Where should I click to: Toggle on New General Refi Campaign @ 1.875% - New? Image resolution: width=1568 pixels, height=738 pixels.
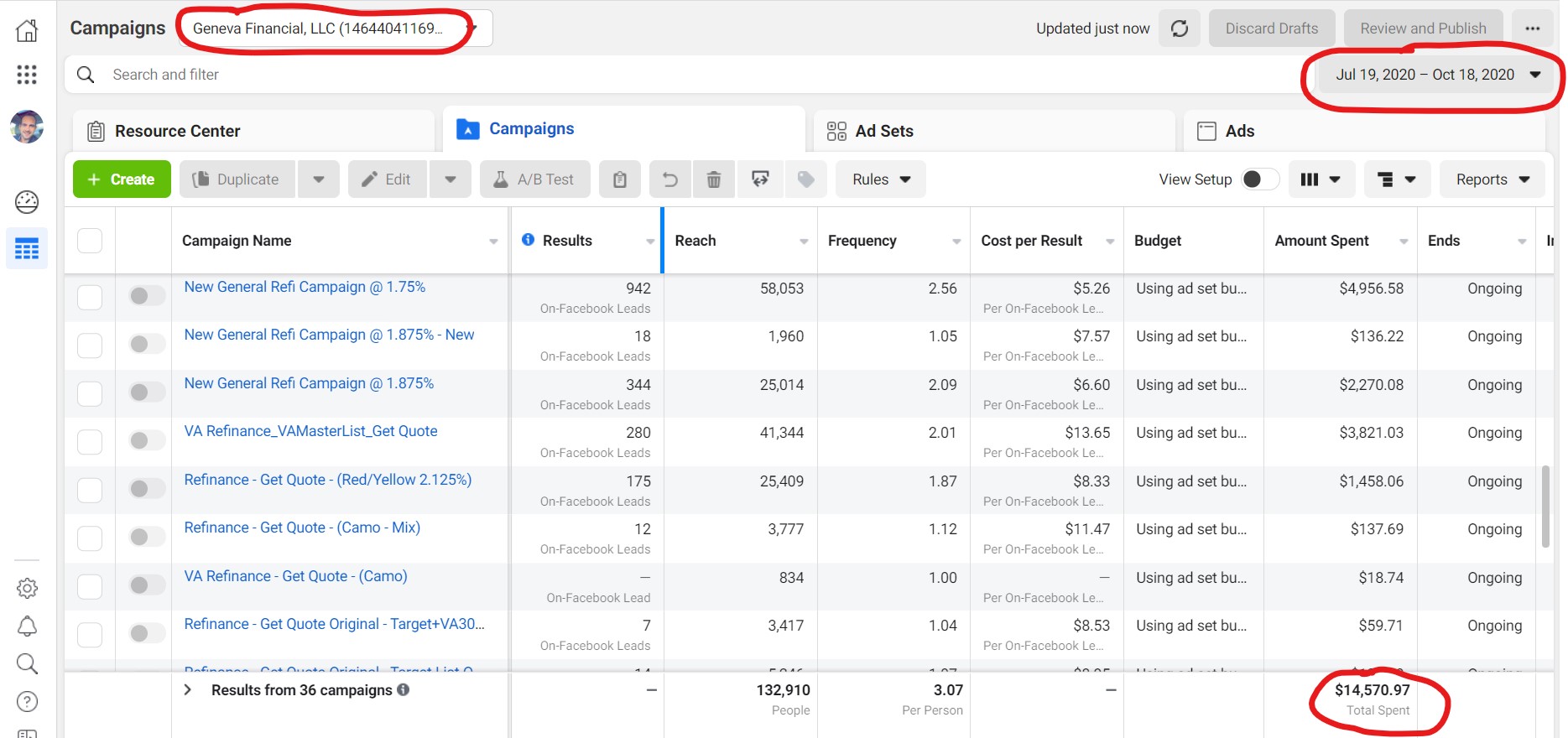(x=147, y=344)
